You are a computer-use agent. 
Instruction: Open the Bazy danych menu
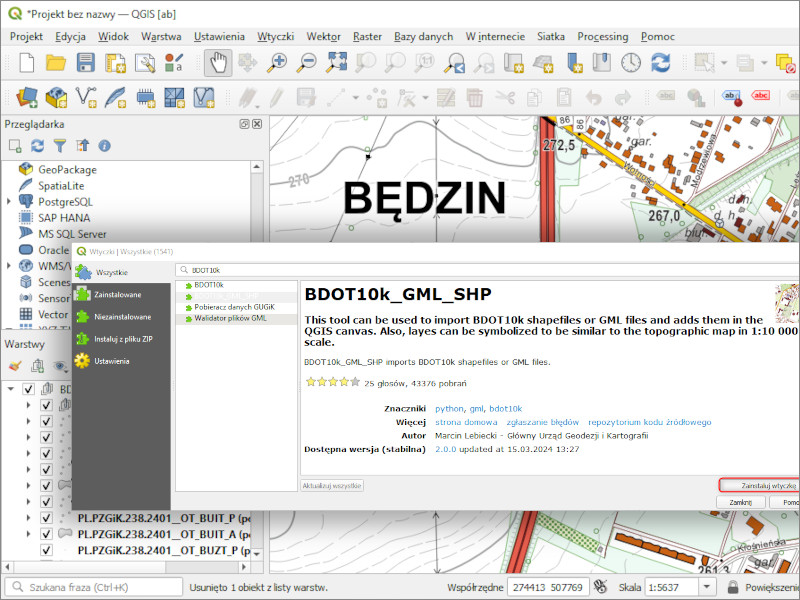(x=423, y=37)
